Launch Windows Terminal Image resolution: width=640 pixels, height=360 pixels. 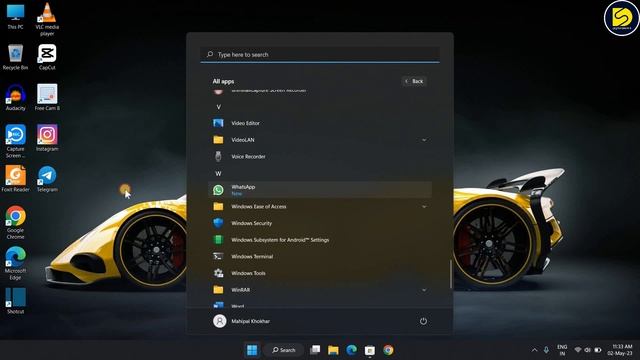320,256
